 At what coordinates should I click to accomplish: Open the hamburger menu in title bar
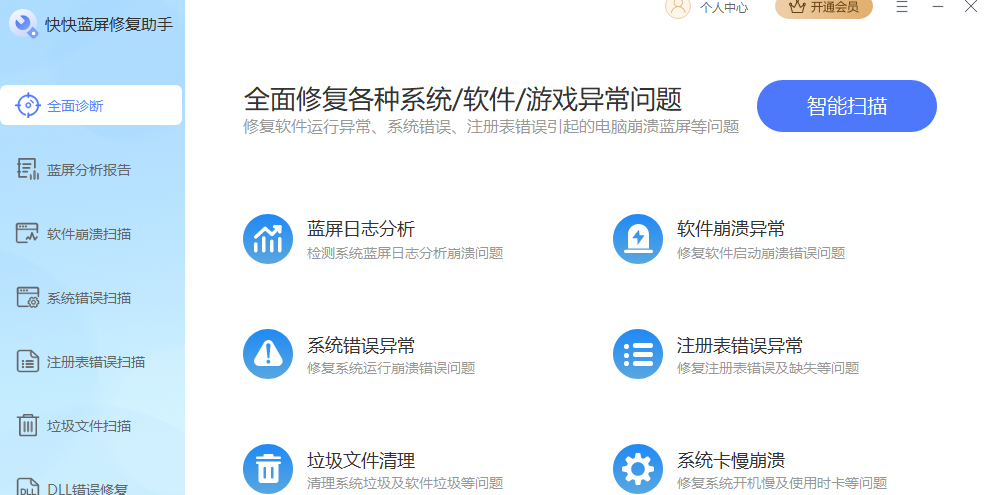pyautogui.click(x=902, y=7)
